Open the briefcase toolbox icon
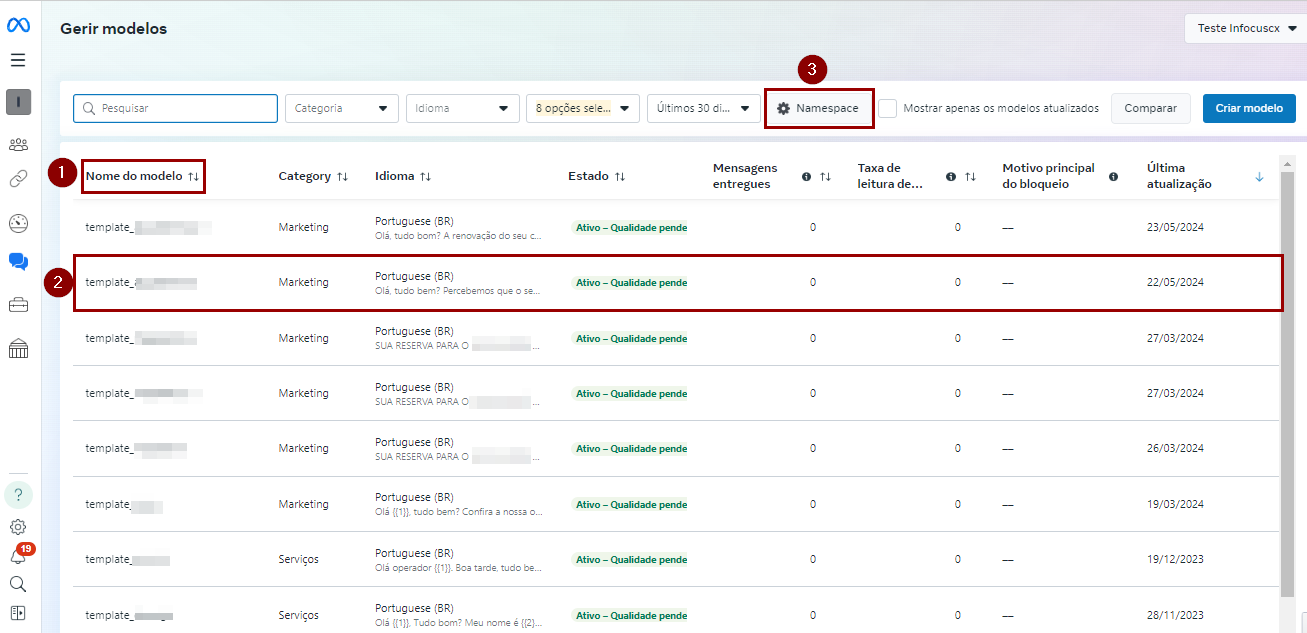 18,305
